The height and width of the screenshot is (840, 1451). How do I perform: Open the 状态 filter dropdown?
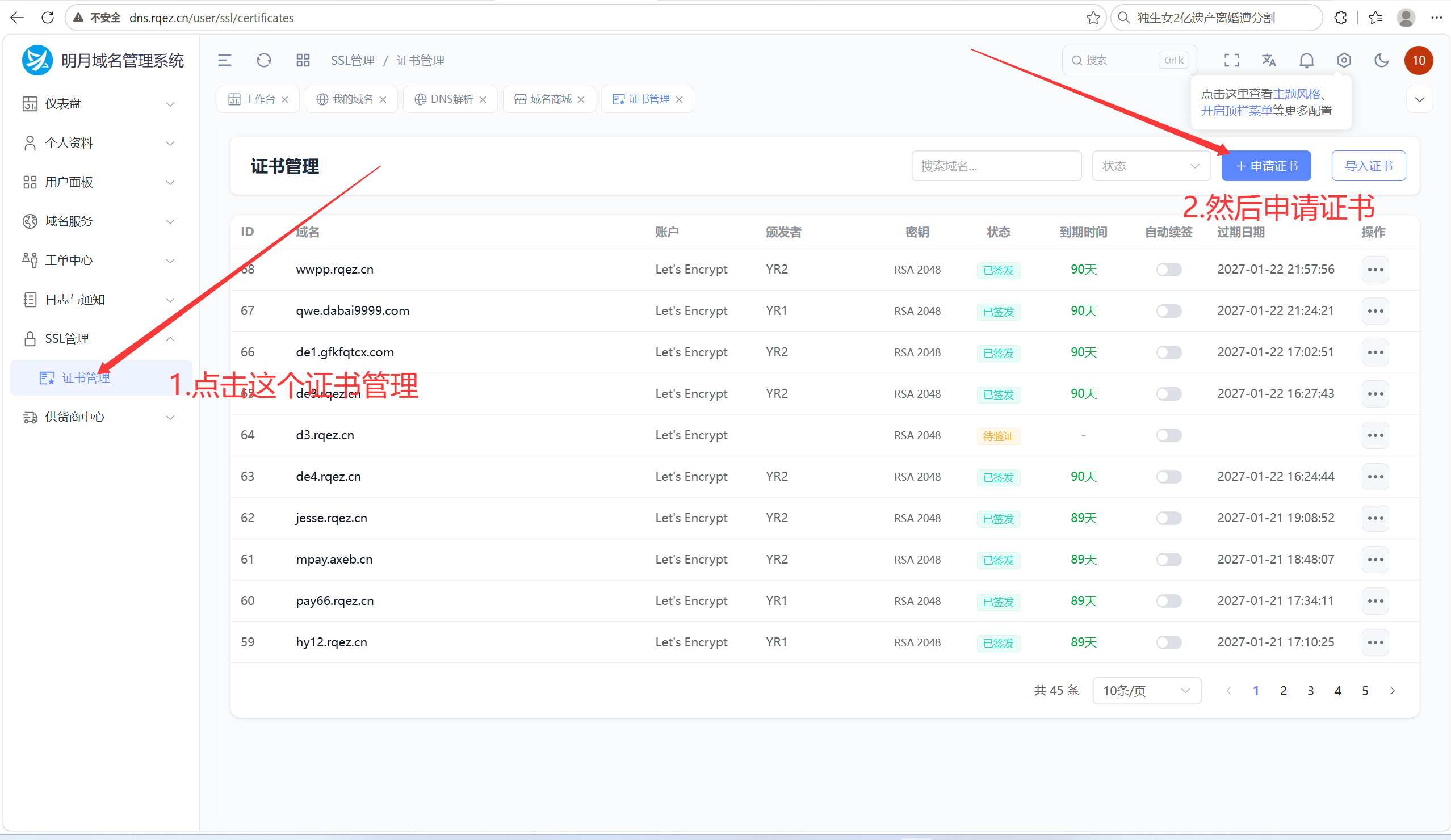(x=1151, y=166)
